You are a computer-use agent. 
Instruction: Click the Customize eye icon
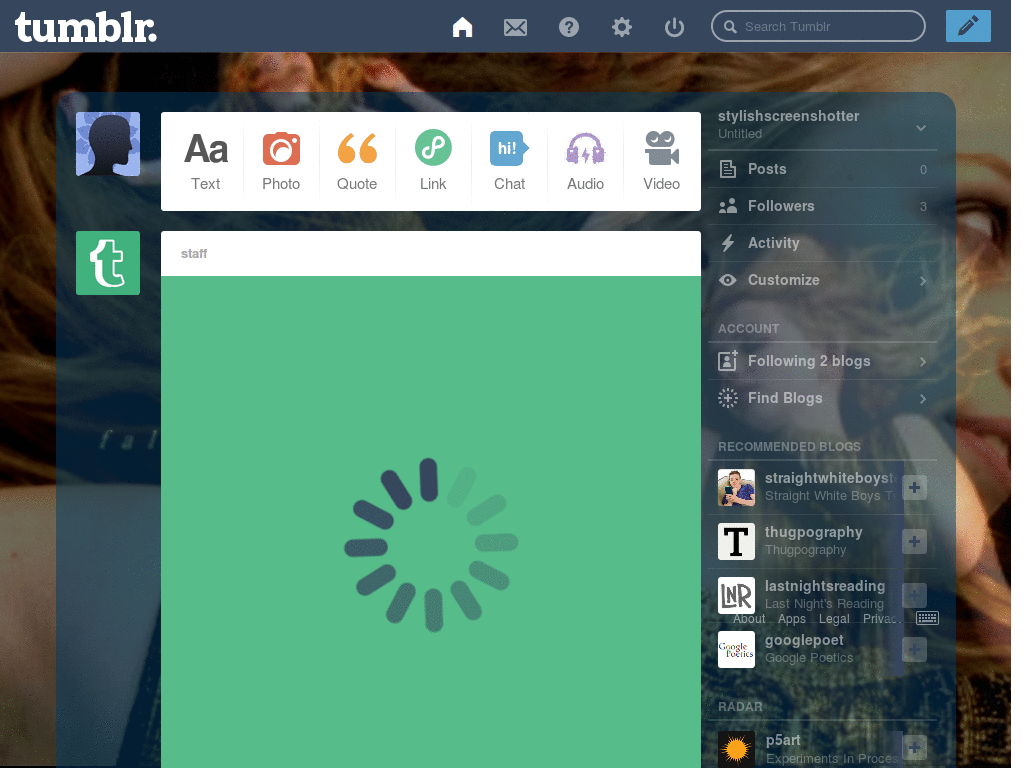point(728,280)
